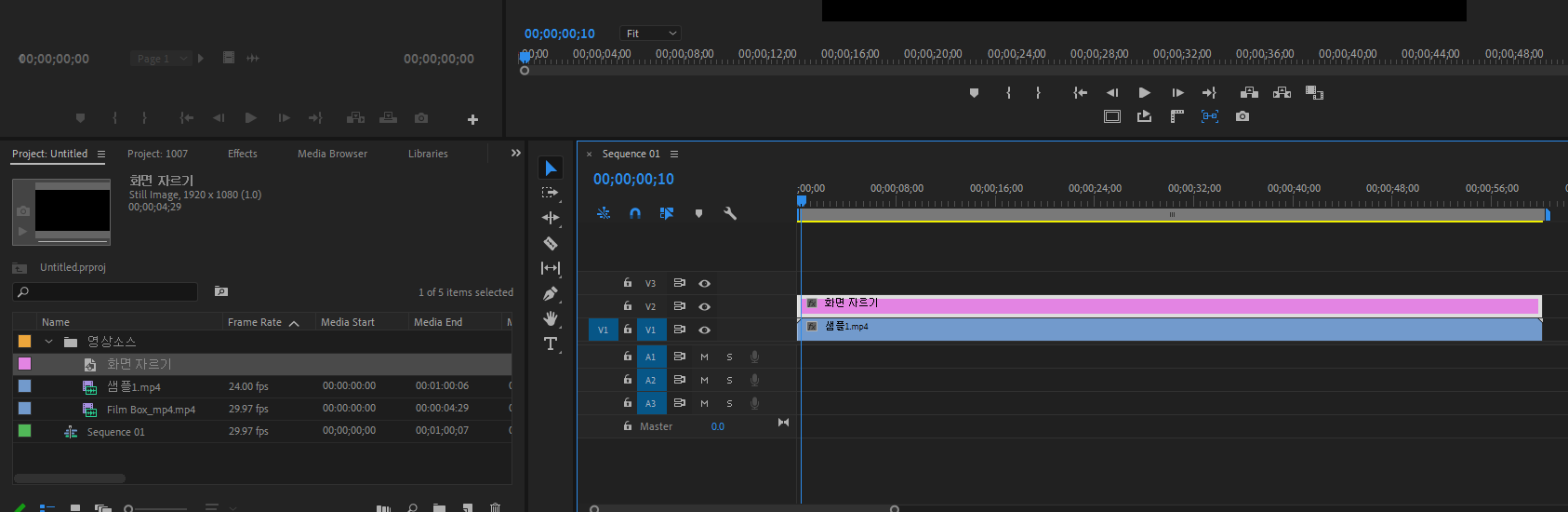
Task: Play the sequence in Program monitor
Action: tap(1145, 92)
